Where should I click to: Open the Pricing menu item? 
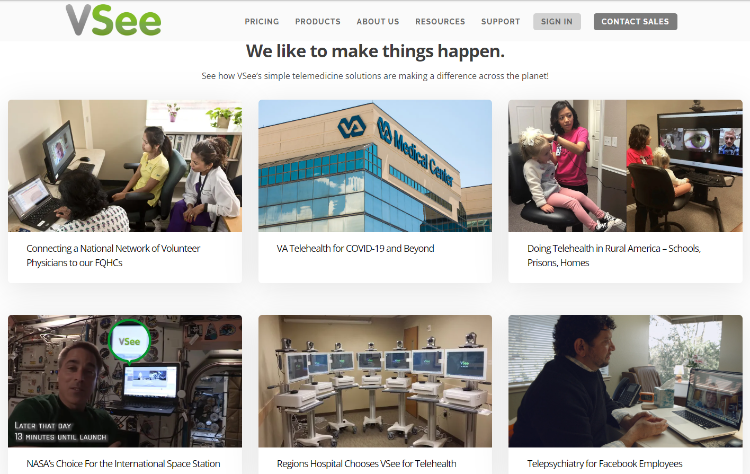pyautogui.click(x=262, y=22)
